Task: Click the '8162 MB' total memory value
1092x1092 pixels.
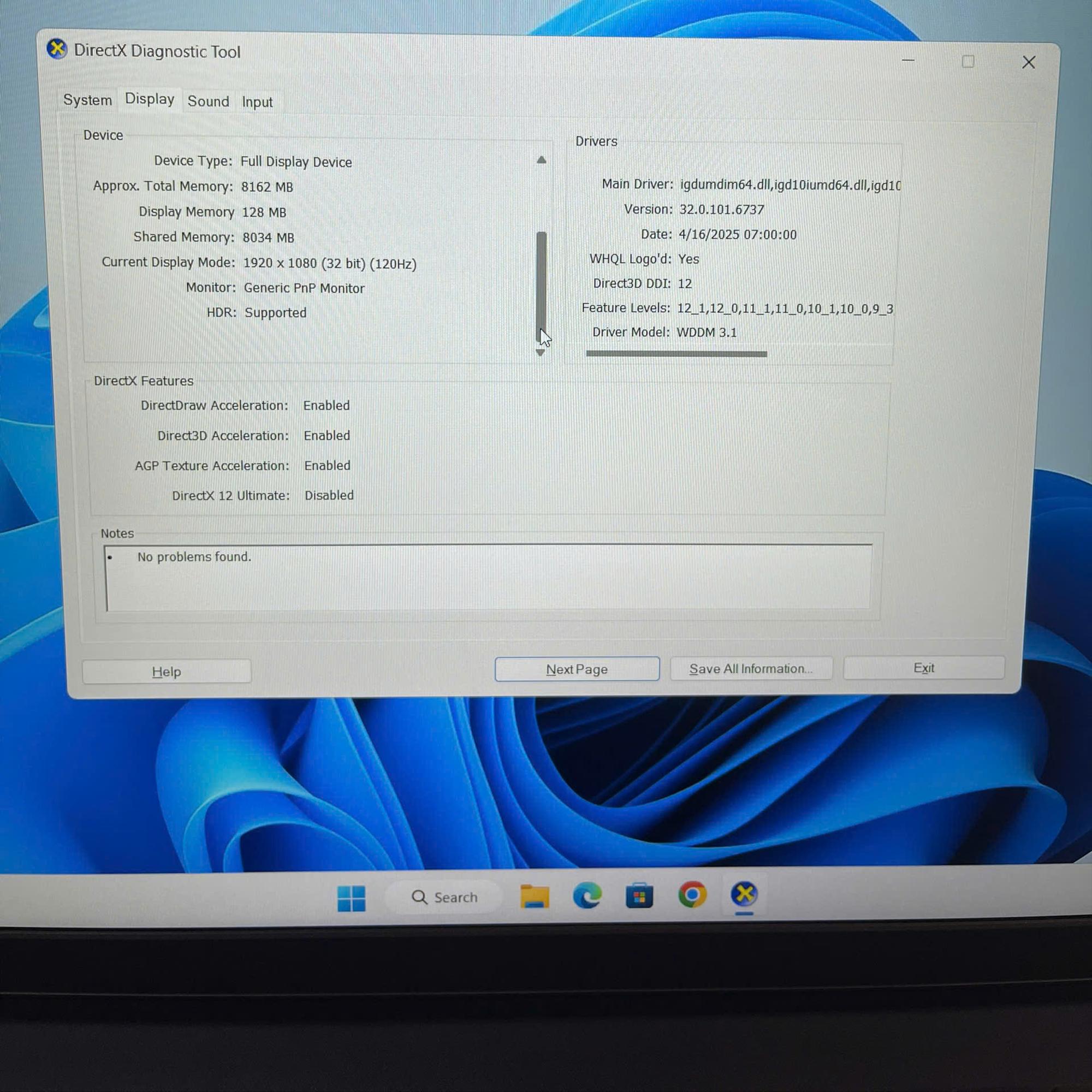Action: pos(267,187)
